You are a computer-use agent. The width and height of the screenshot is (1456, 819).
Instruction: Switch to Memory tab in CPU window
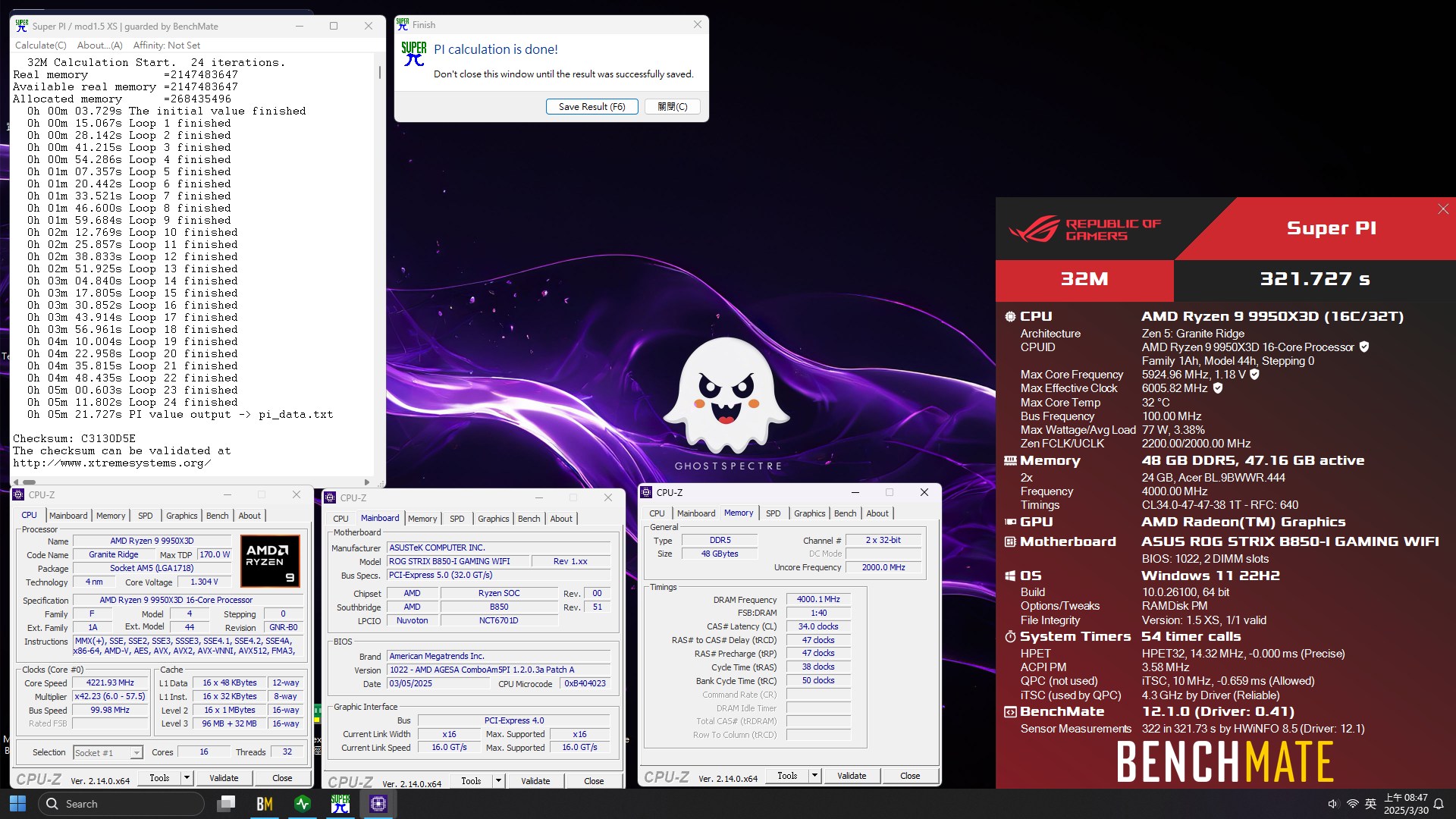(x=111, y=516)
